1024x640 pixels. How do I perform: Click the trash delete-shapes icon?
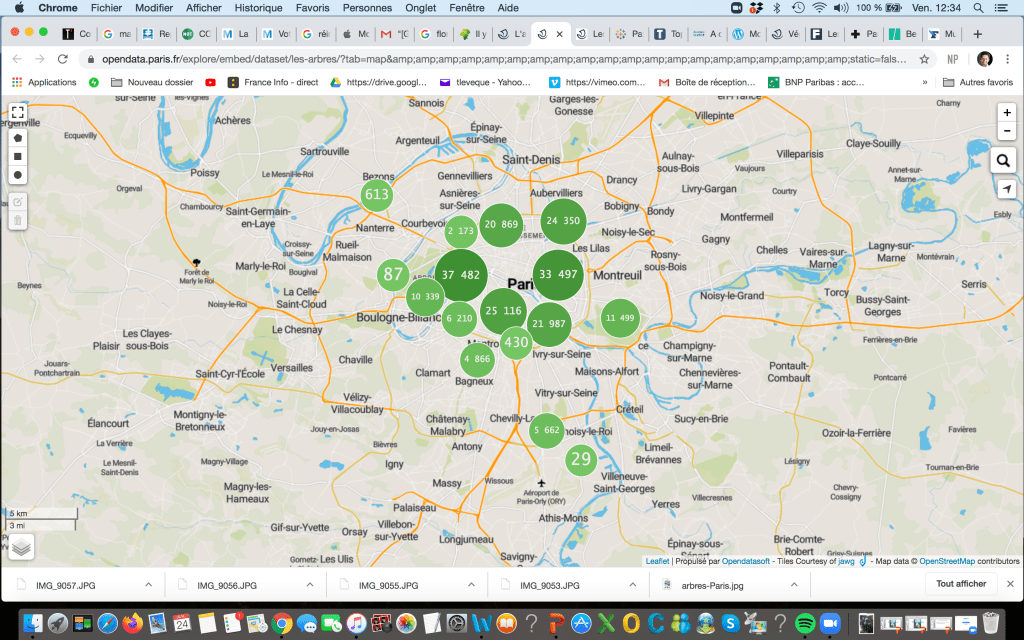coord(18,220)
